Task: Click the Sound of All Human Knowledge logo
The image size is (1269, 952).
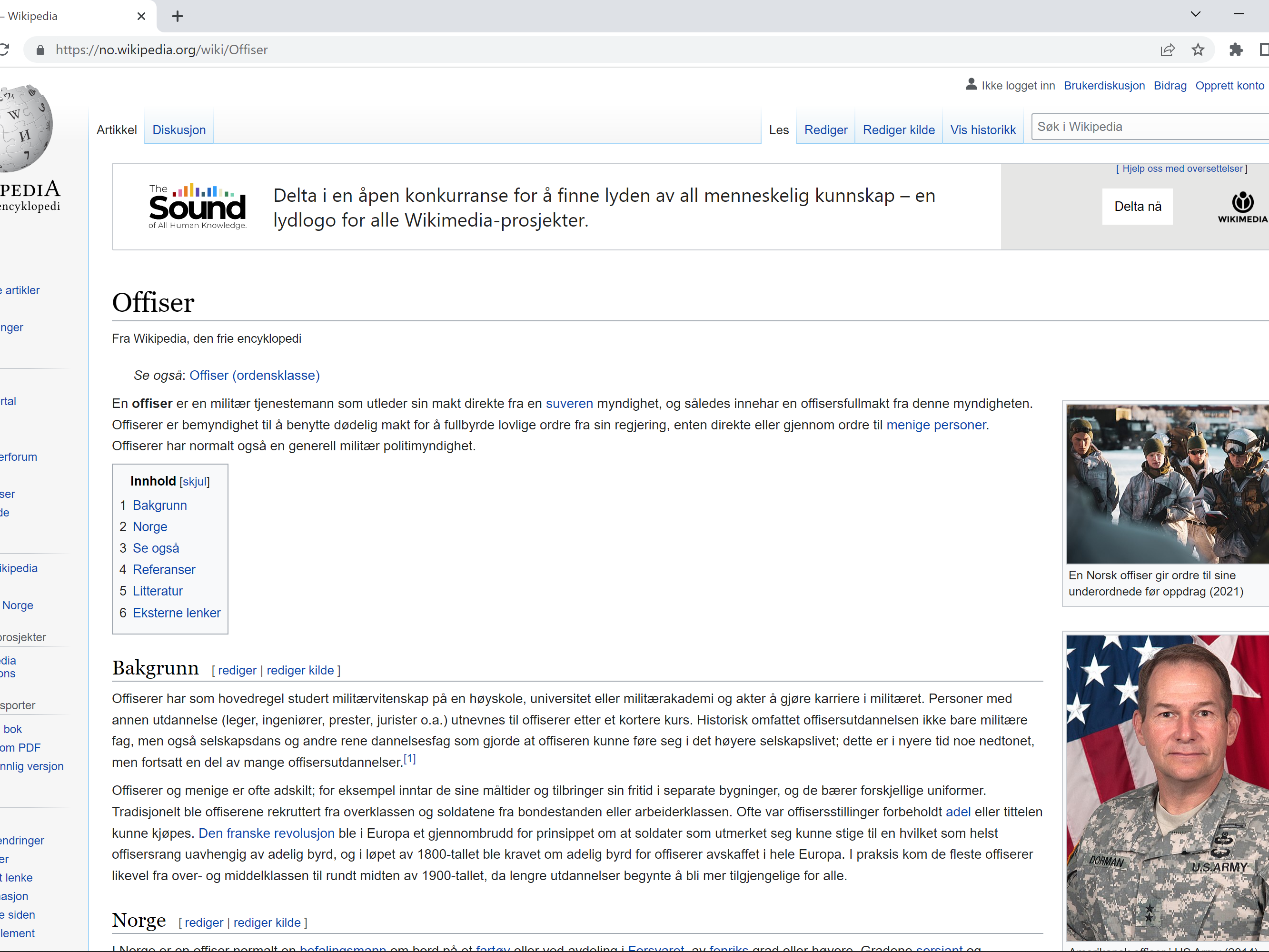Action: point(198,207)
